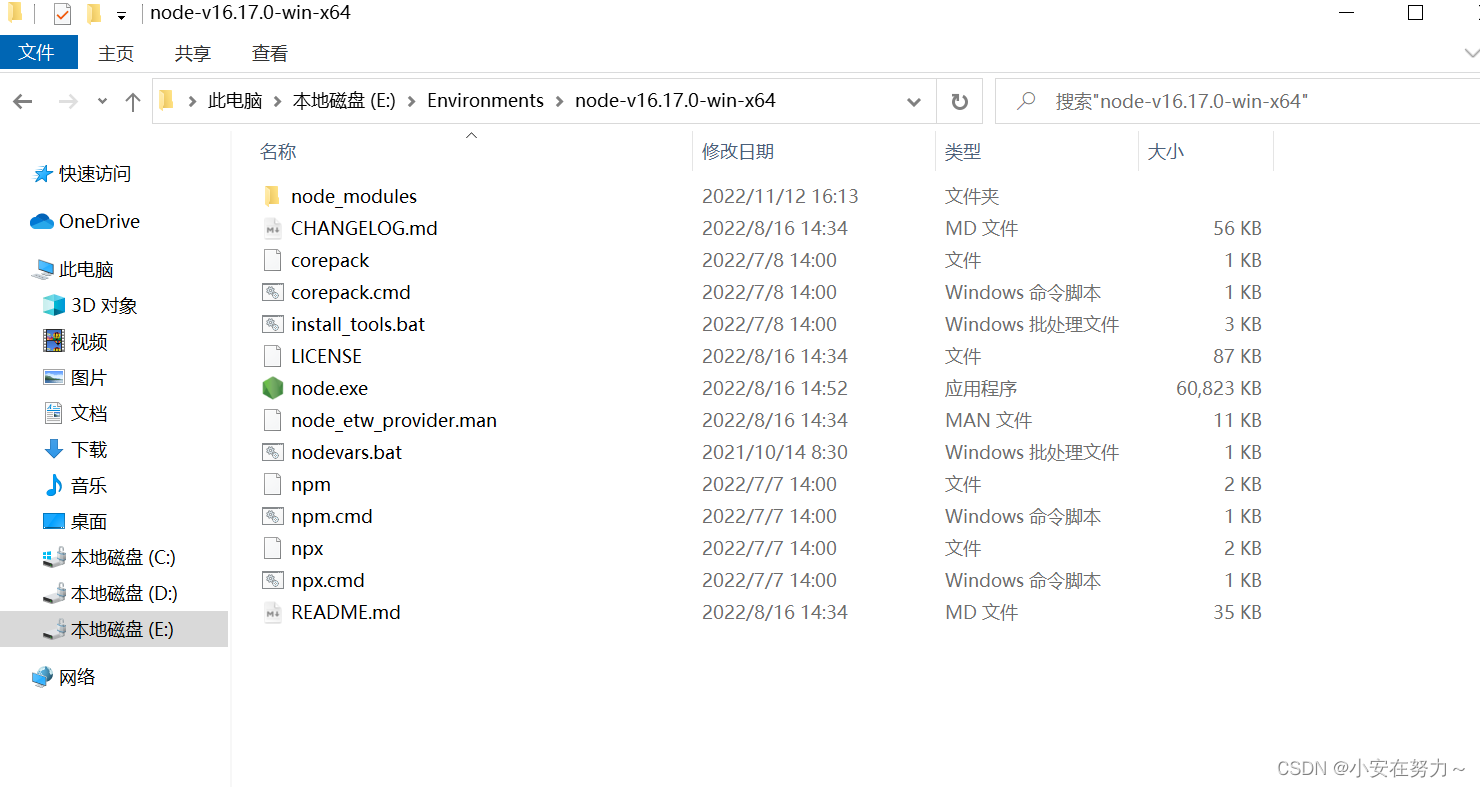
Task: Click the green node.exe application icon
Action: tap(272, 388)
